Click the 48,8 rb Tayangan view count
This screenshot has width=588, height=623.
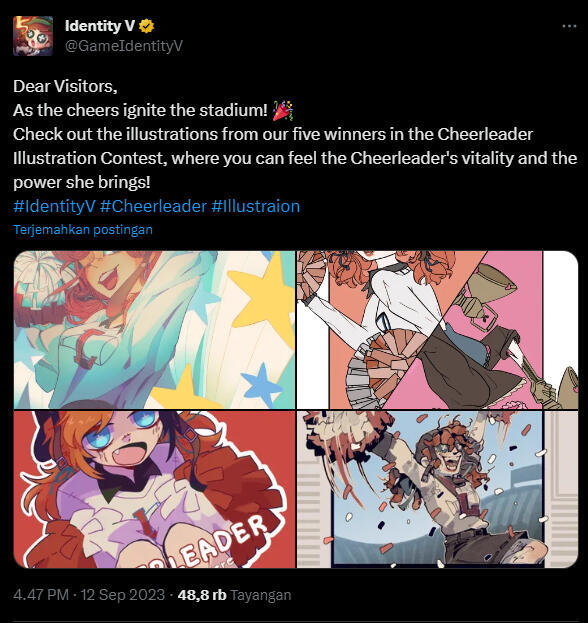234,595
